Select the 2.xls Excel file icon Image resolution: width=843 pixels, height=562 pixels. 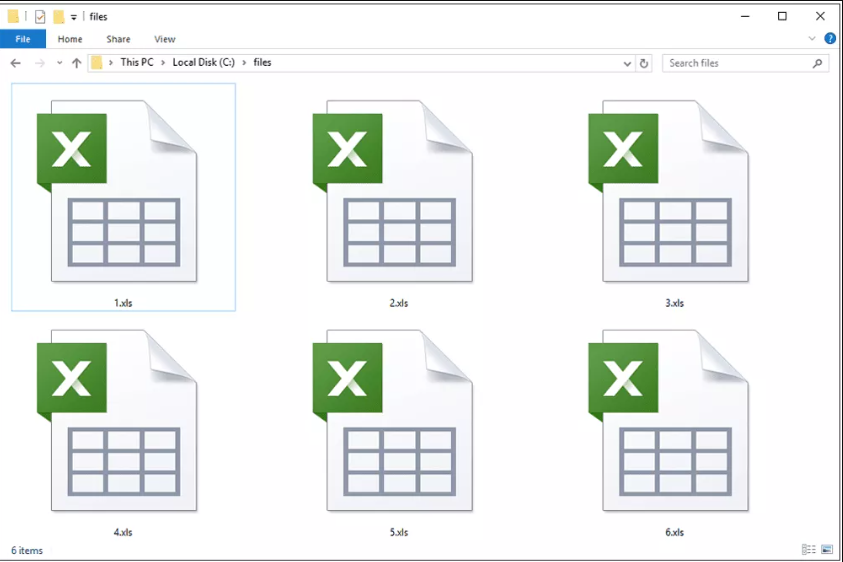(393, 191)
